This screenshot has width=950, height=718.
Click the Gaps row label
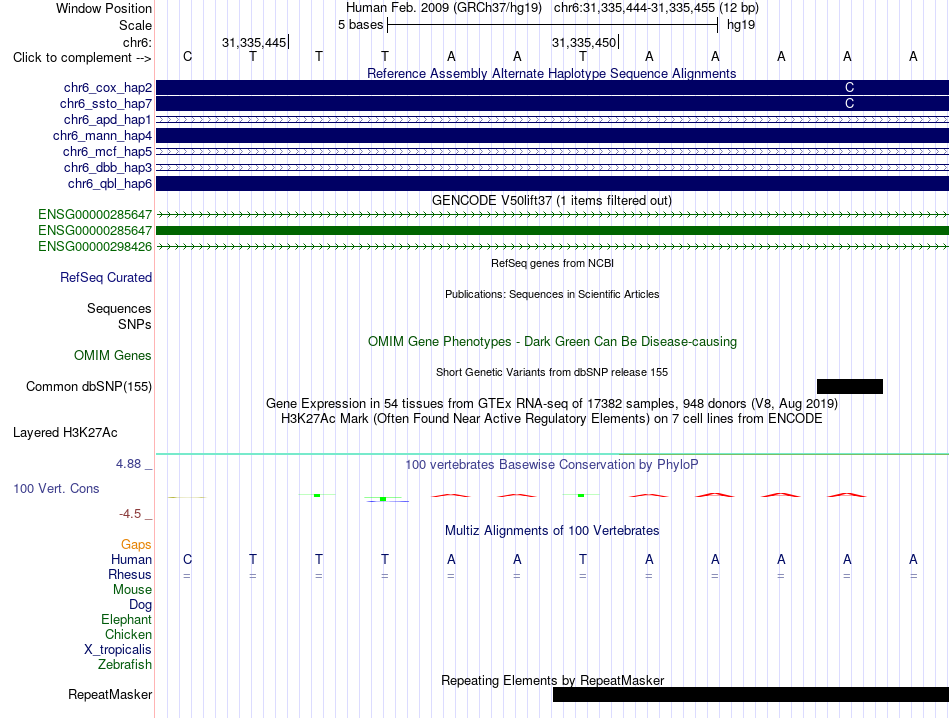coord(136,545)
